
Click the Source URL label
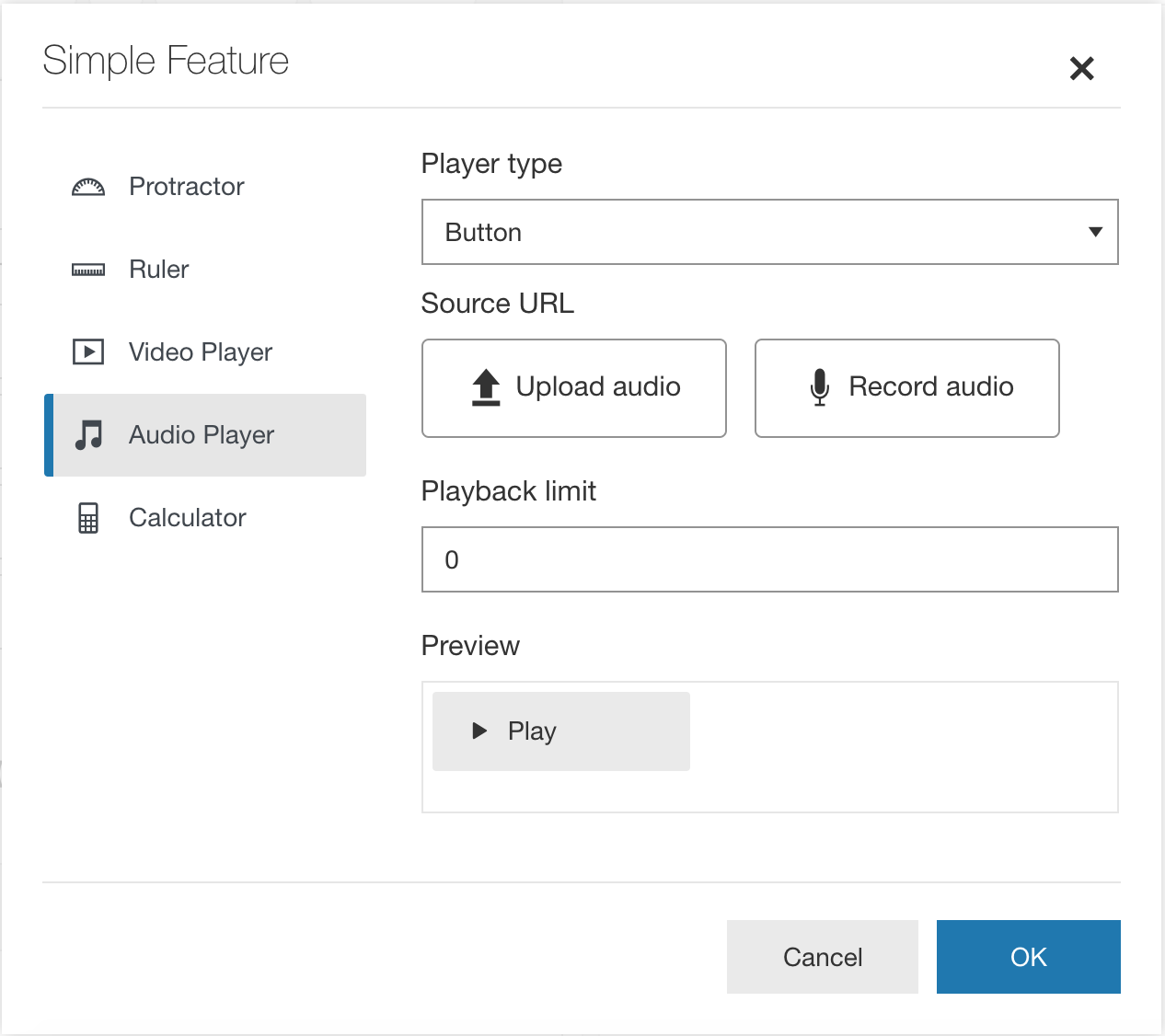498,304
